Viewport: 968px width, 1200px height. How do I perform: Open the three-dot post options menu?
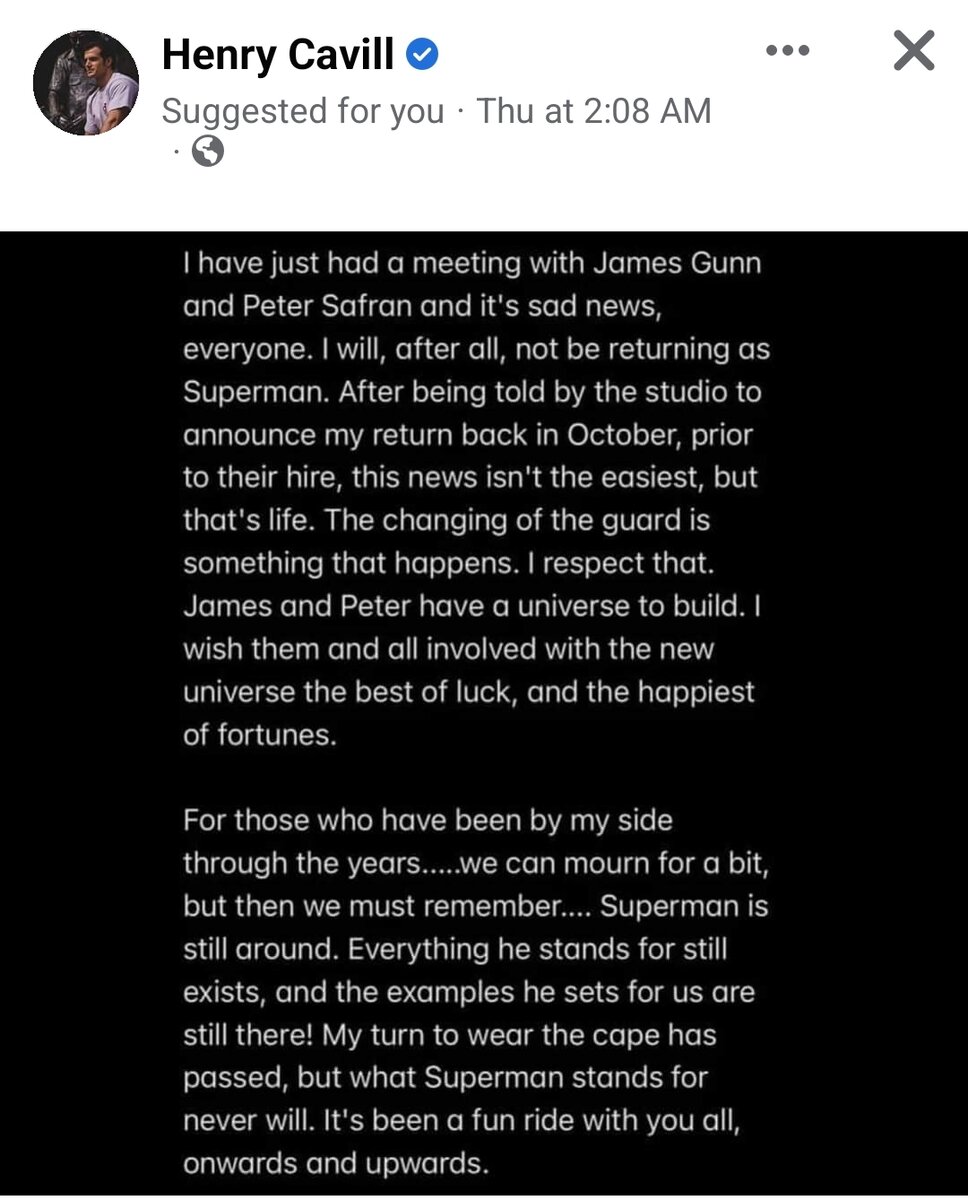coord(787,51)
